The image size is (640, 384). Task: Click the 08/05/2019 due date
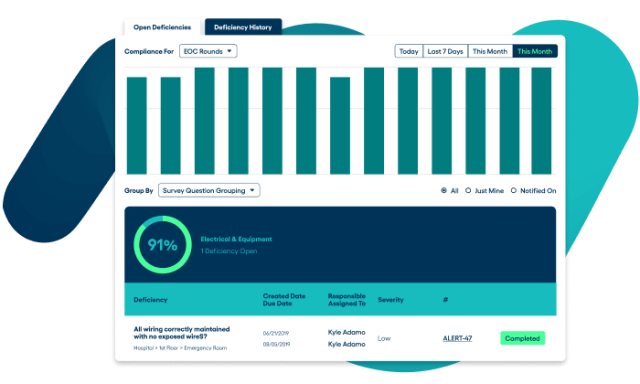[x=276, y=344]
